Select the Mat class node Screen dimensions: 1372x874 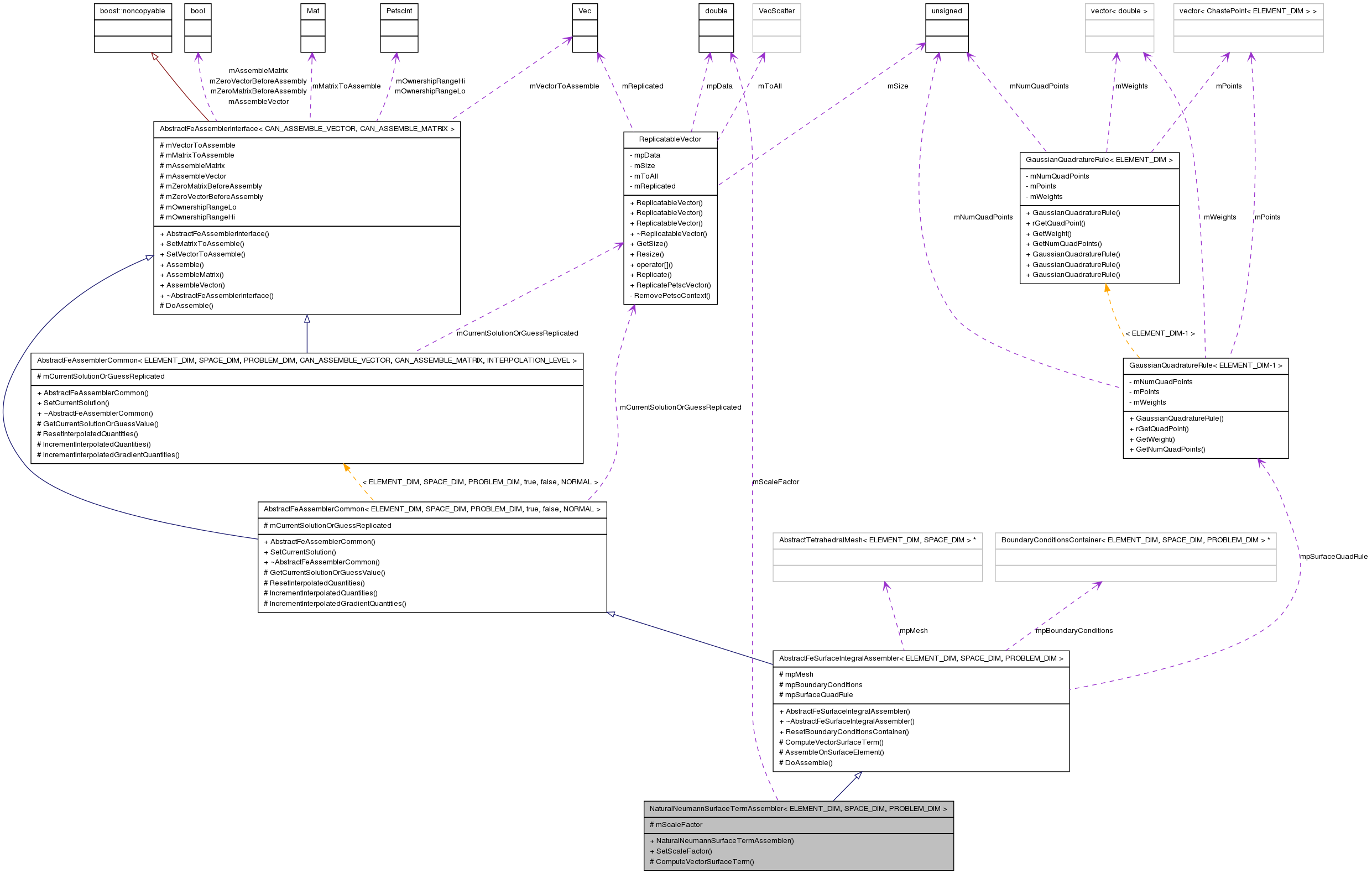312,11
